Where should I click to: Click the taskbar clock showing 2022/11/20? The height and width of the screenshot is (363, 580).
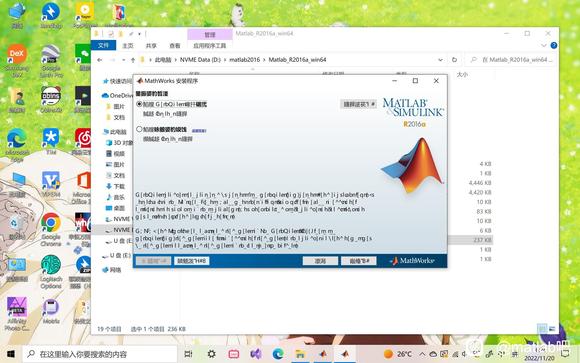(540, 354)
